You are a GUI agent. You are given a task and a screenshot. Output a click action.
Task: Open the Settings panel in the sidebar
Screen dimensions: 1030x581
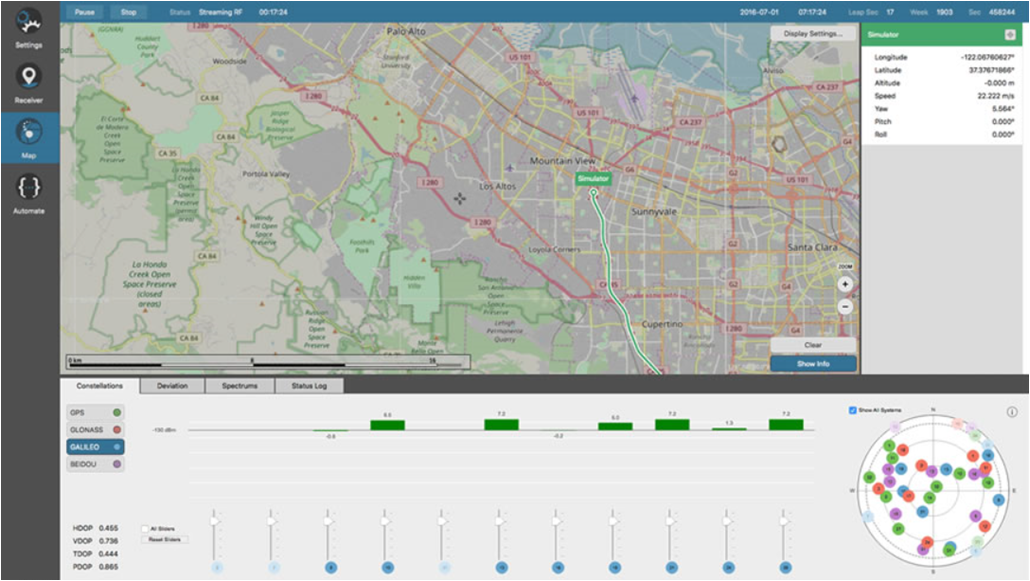click(x=29, y=24)
